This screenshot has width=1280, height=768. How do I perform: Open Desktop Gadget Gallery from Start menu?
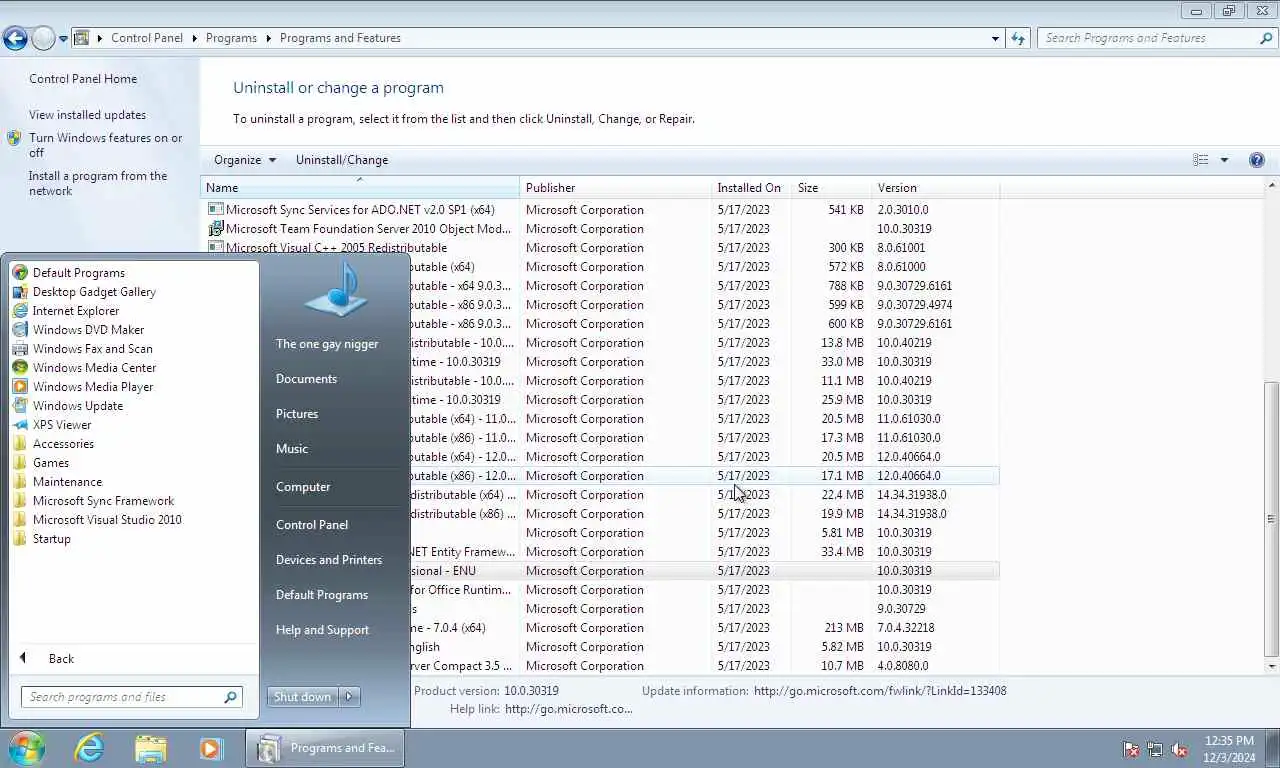click(94, 292)
